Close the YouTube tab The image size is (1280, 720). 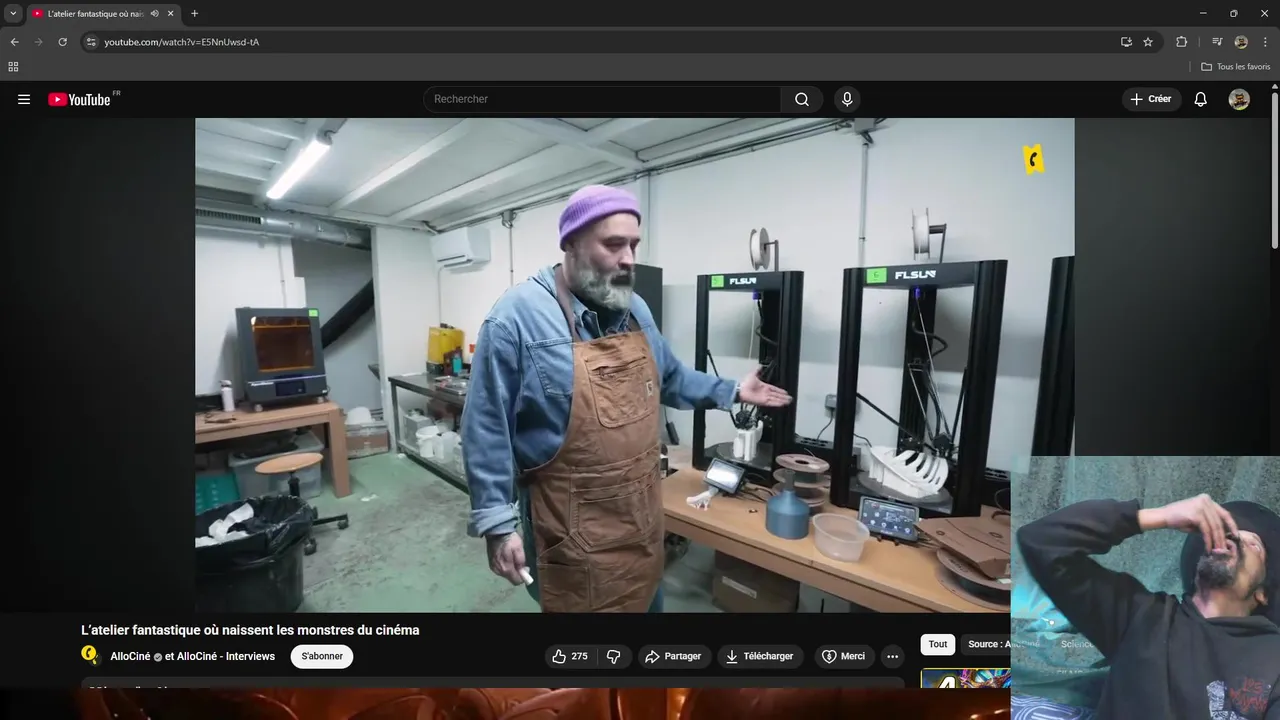(171, 14)
